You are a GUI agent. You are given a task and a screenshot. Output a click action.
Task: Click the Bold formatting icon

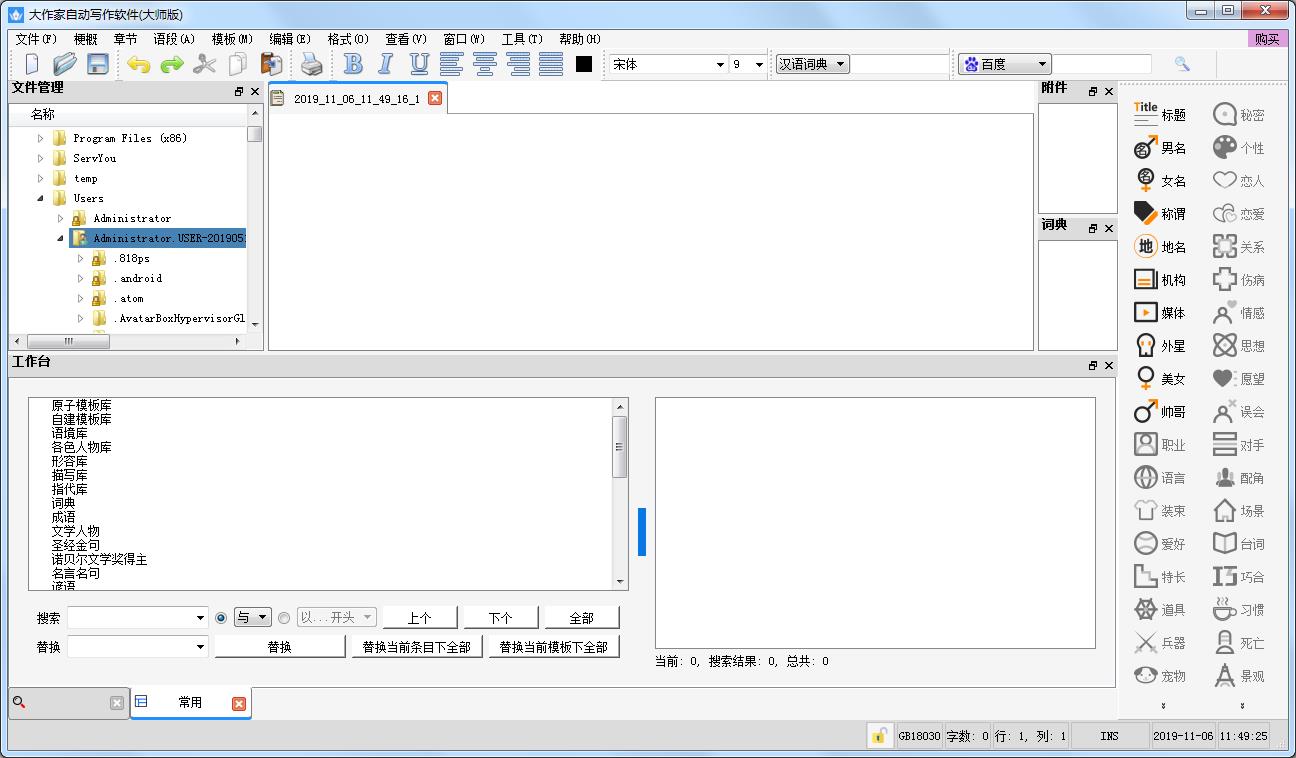tap(353, 64)
